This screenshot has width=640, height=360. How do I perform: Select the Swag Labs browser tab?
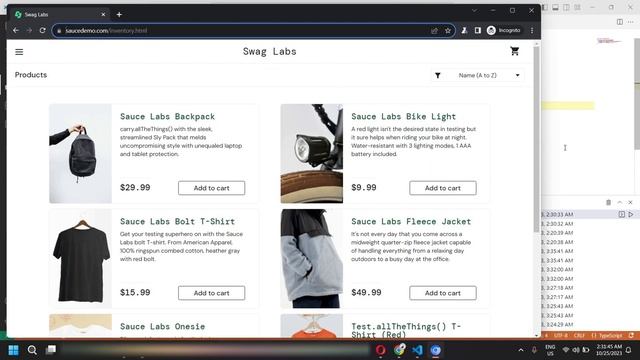click(x=60, y=15)
